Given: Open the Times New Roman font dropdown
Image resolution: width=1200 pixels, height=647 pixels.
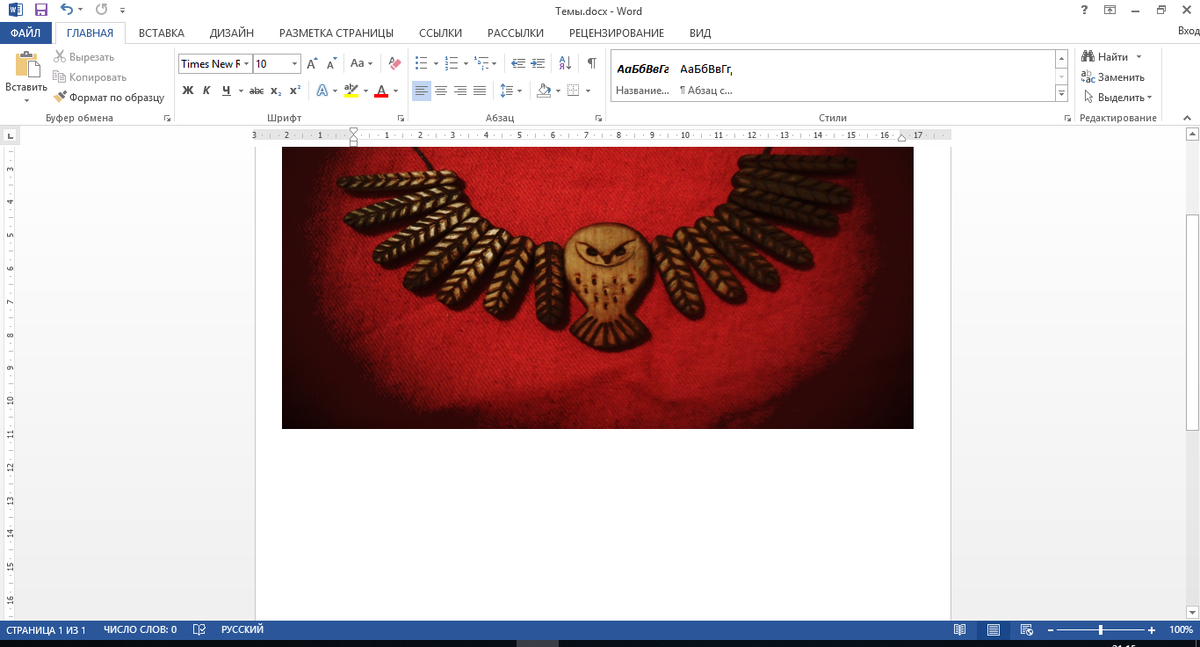Looking at the screenshot, I should click(x=246, y=64).
